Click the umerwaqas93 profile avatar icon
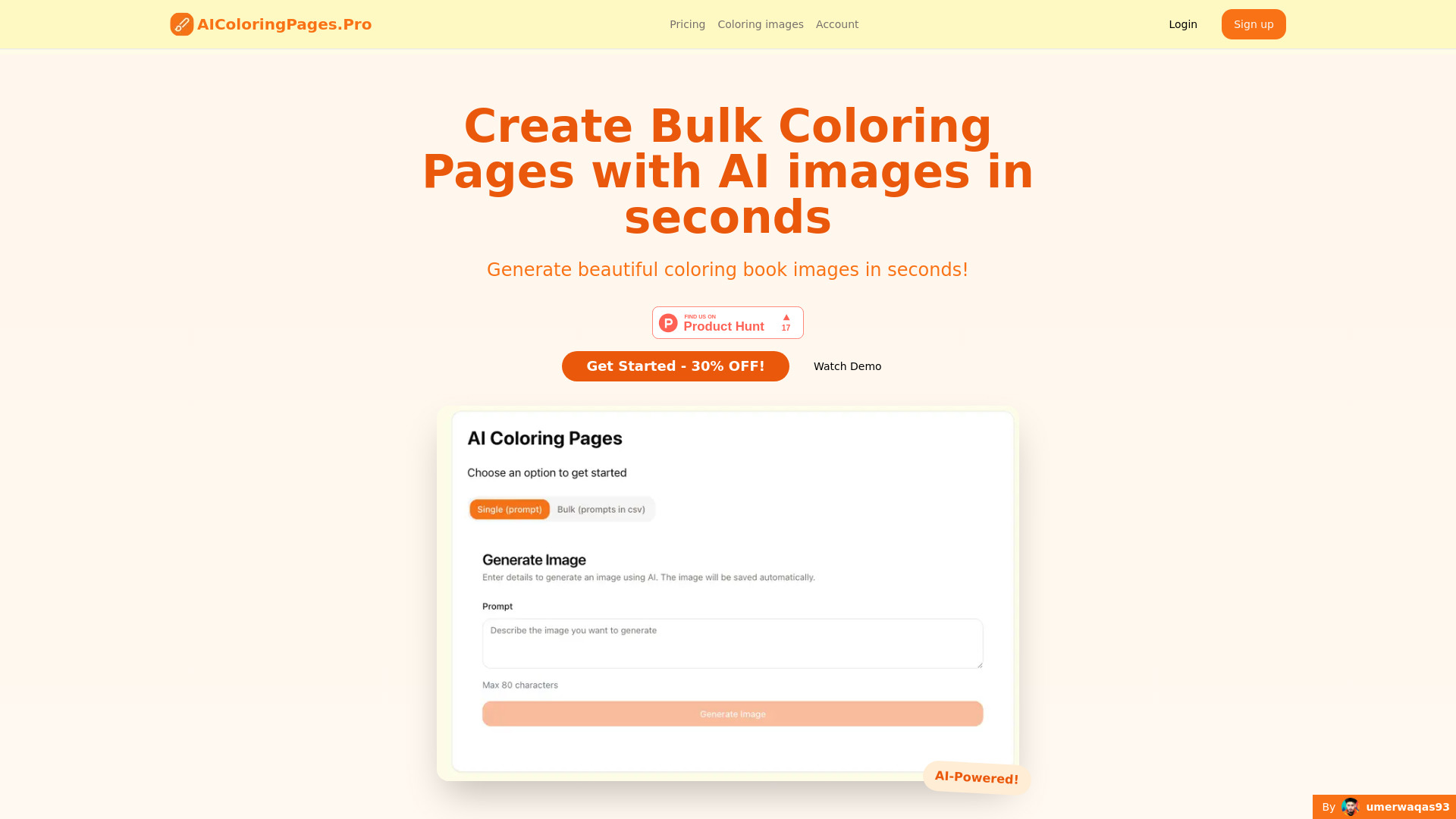1456x819 pixels. pyautogui.click(x=1351, y=807)
